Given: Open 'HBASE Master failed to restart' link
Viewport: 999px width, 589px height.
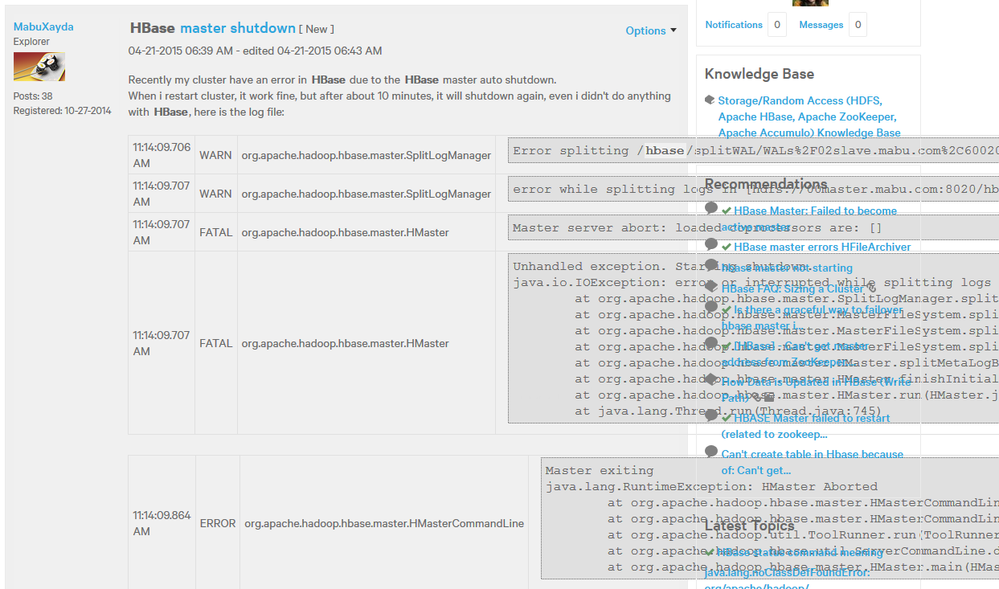Looking at the screenshot, I should [x=806, y=426].
